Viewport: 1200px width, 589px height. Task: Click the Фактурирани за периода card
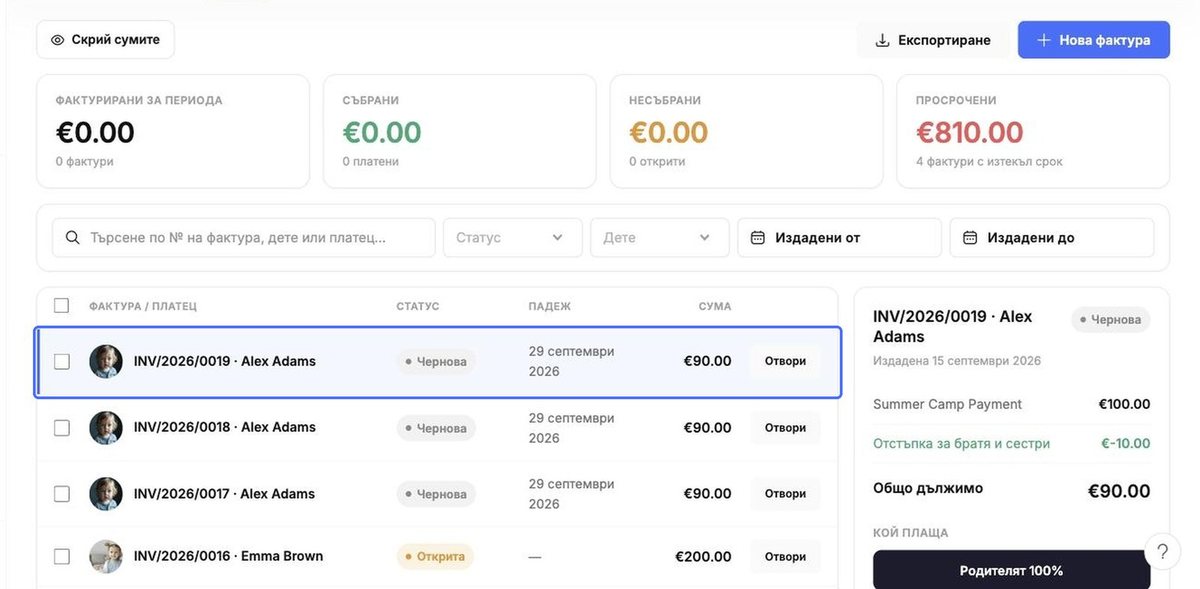click(173, 131)
